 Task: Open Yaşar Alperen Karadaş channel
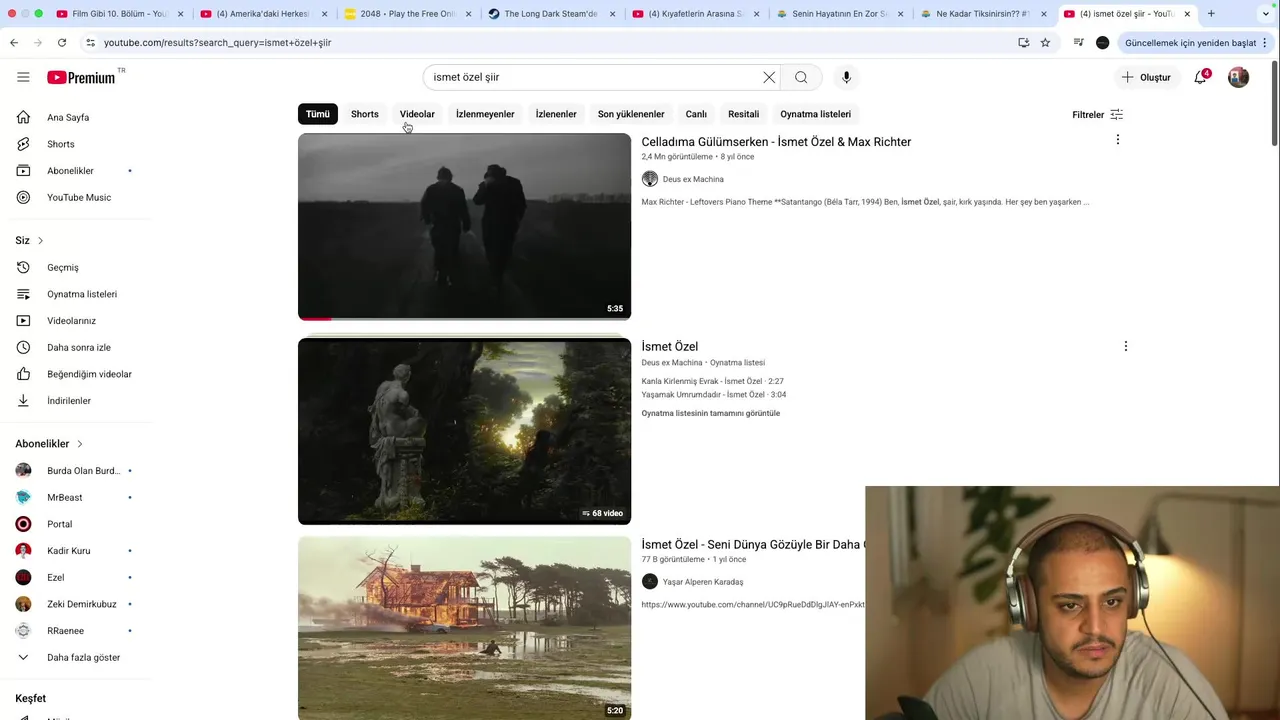(703, 582)
